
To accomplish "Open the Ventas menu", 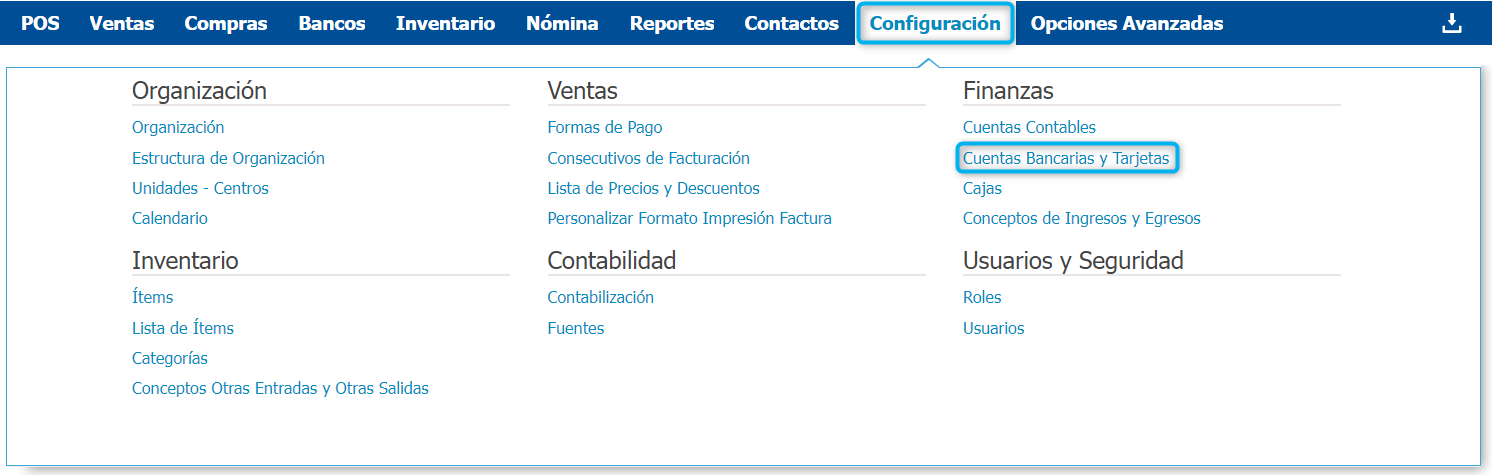I will pyautogui.click(x=122, y=23).
